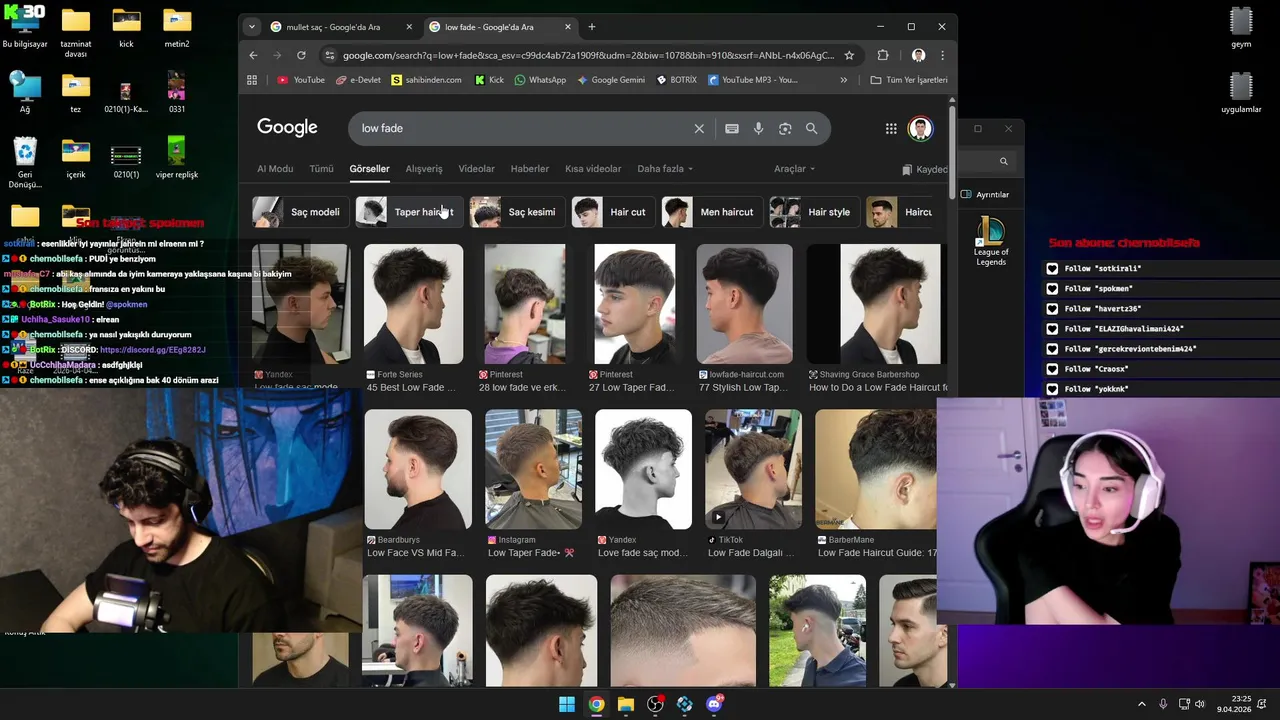Open a new Chrome tab

[x=592, y=27]
